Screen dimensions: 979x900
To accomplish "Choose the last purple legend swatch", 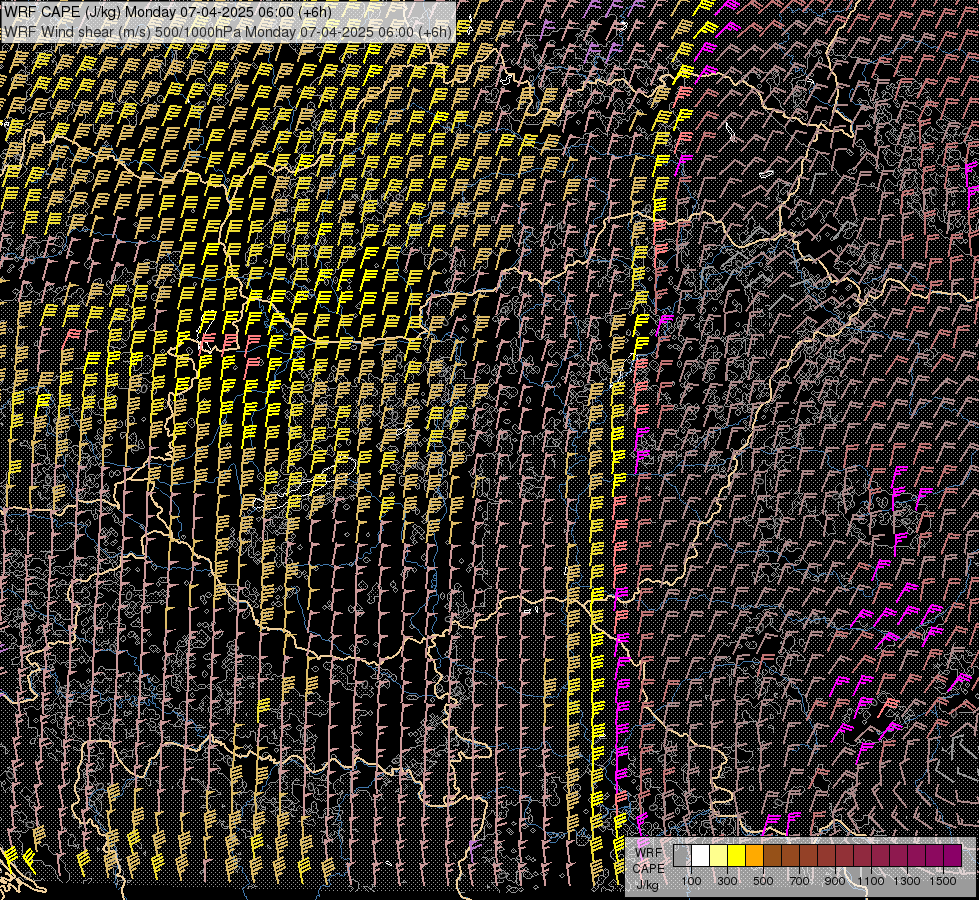I will pyautogui.click(x=953, y=856).
